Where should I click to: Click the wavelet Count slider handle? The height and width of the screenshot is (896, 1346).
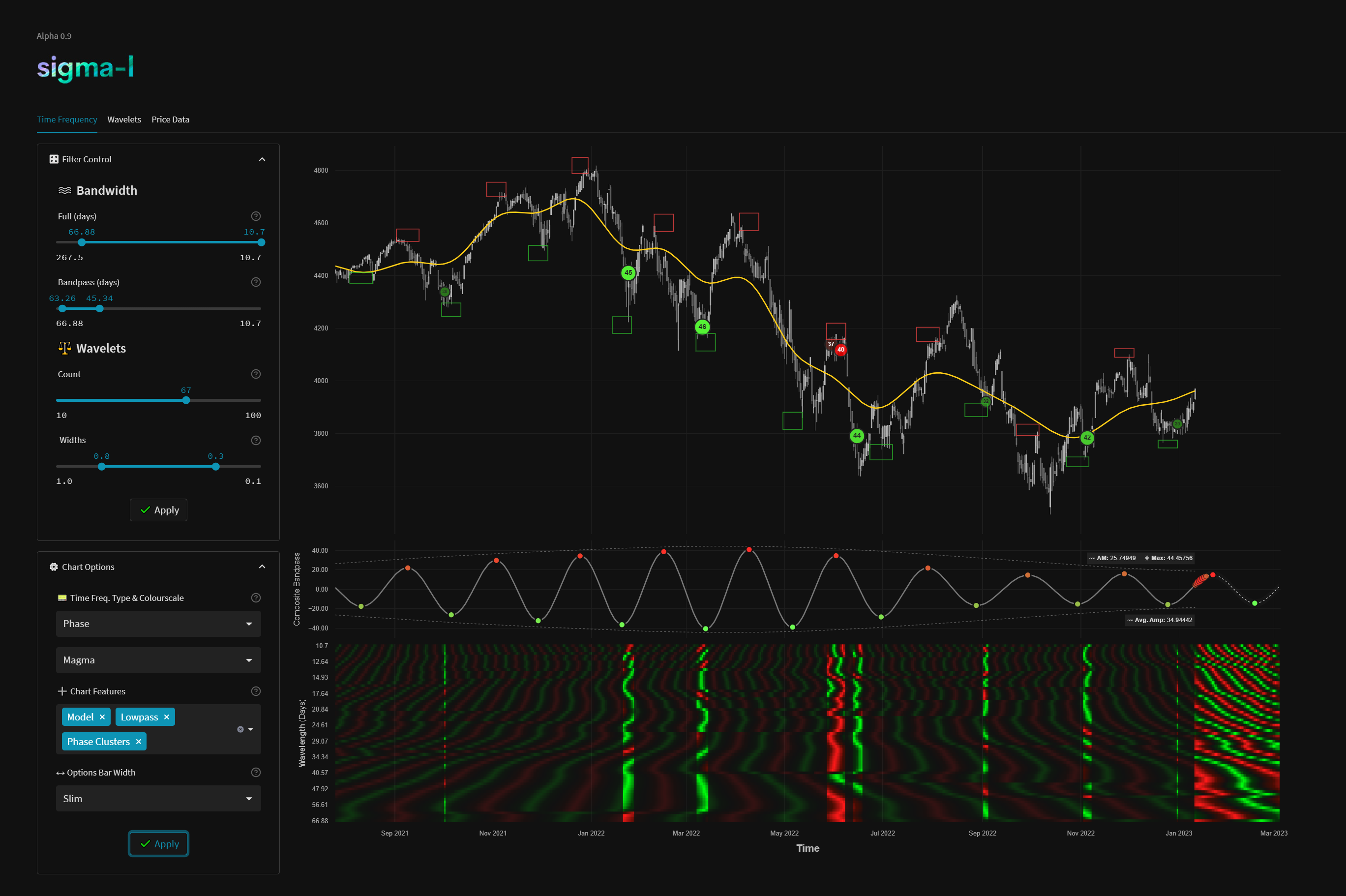tap(186, 400)
